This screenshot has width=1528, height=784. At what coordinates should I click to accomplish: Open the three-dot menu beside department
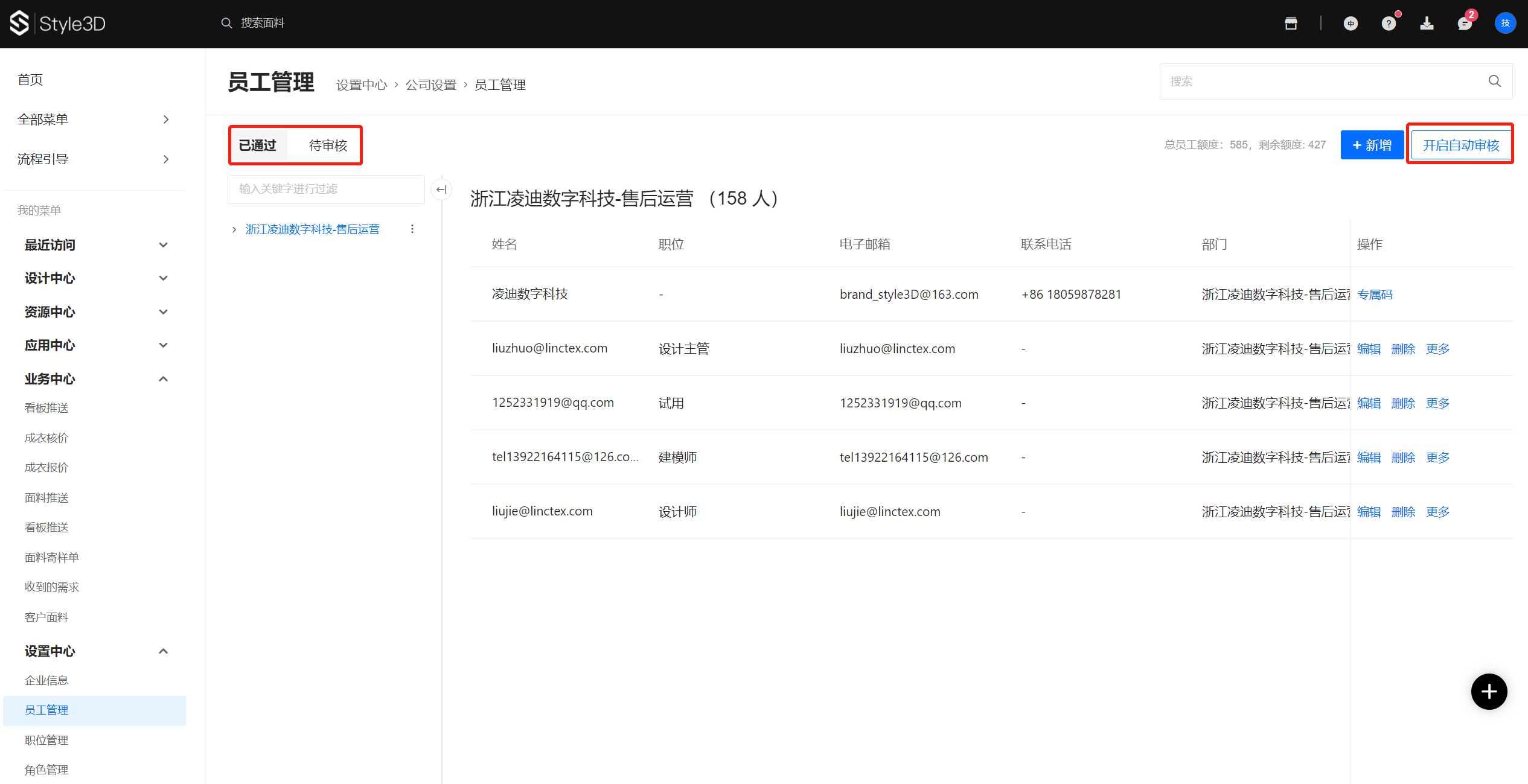coord(412,229)
